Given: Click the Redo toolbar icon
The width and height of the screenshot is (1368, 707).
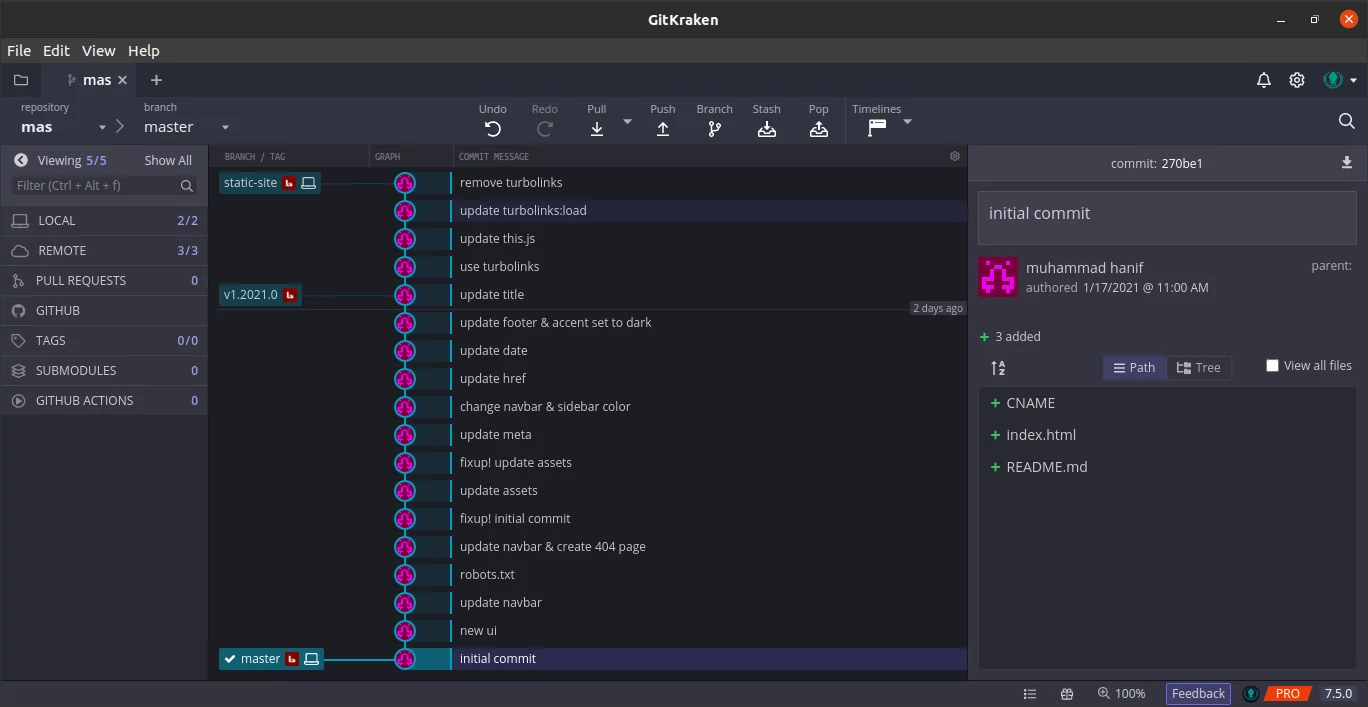Looking at the screenshot, I should [x=545, y=128].
